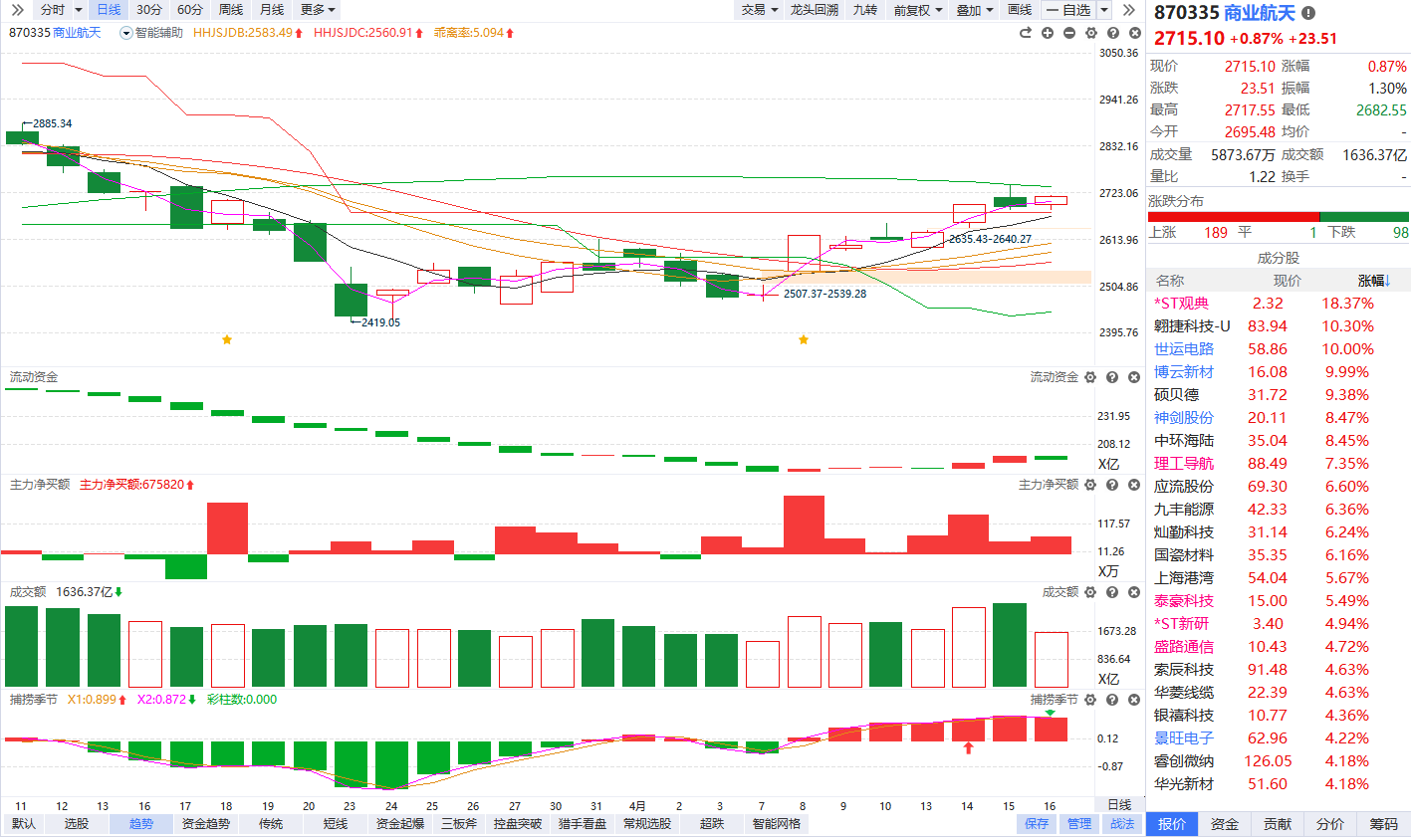Click the share arrow icon above the K-line chart
This screenshot has width=1411, height=840.
pos(1026,33)
